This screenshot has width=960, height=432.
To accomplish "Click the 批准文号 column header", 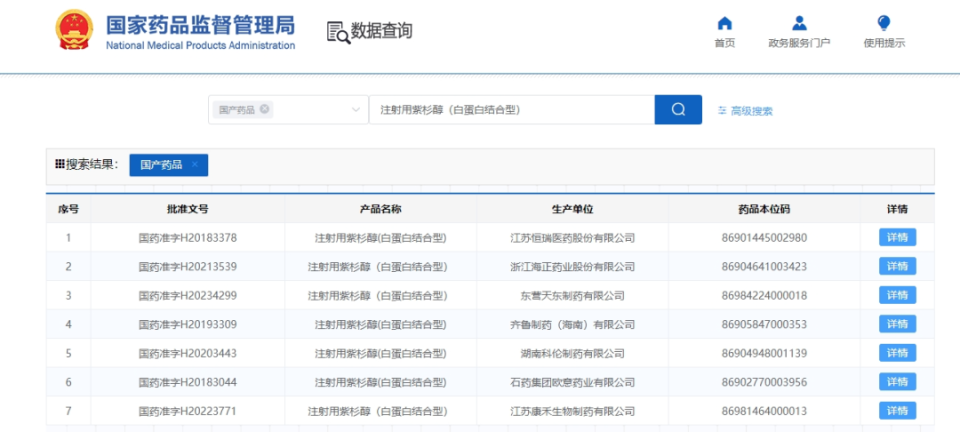I will coord(187,209).
